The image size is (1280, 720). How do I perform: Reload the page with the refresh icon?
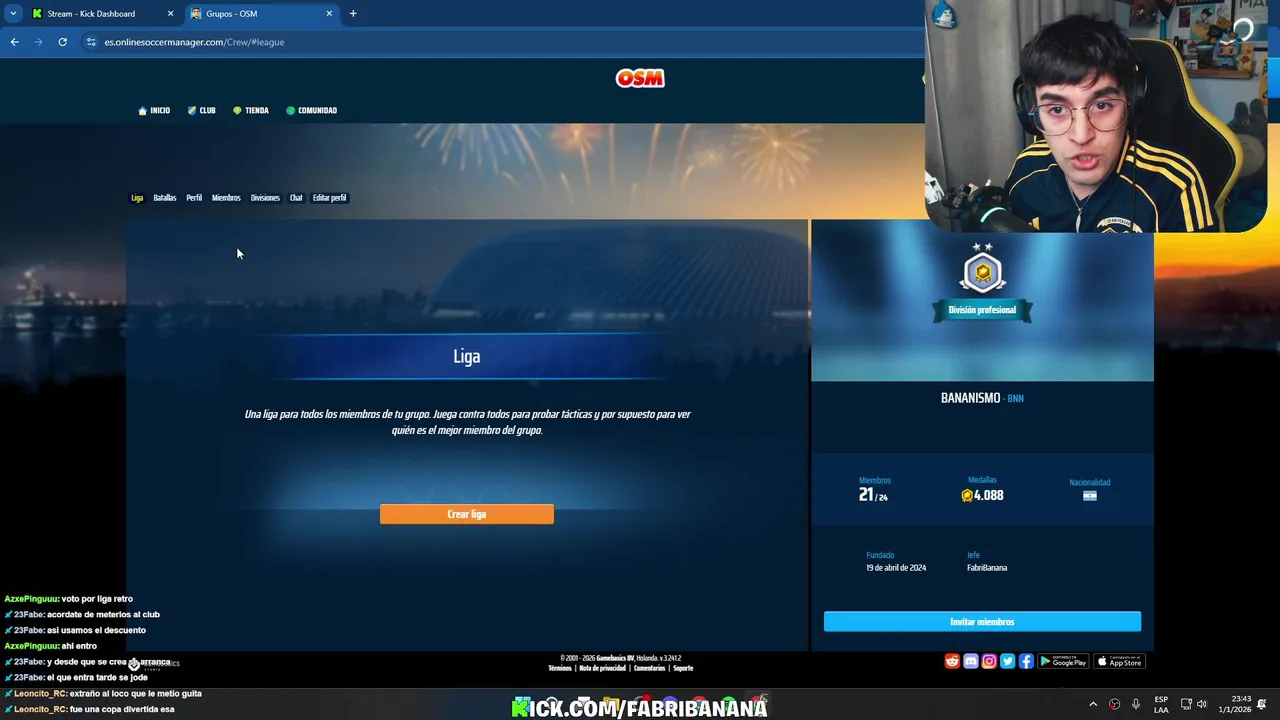(x=62, y=42)
